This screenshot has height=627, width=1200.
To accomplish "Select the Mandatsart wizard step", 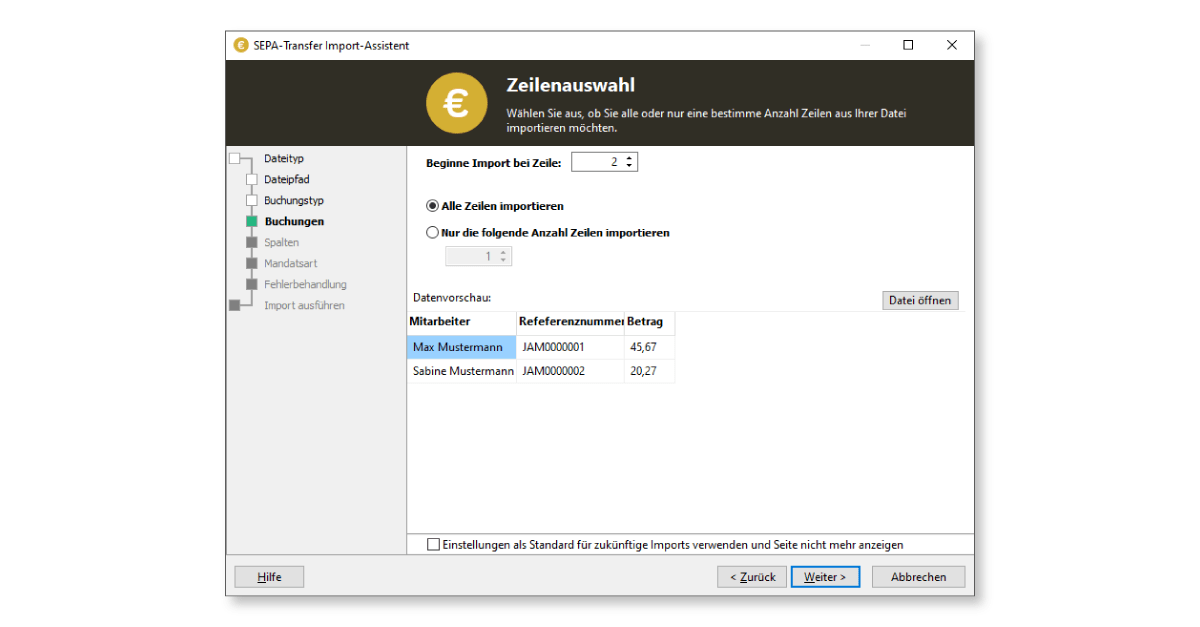I will 289,263.
